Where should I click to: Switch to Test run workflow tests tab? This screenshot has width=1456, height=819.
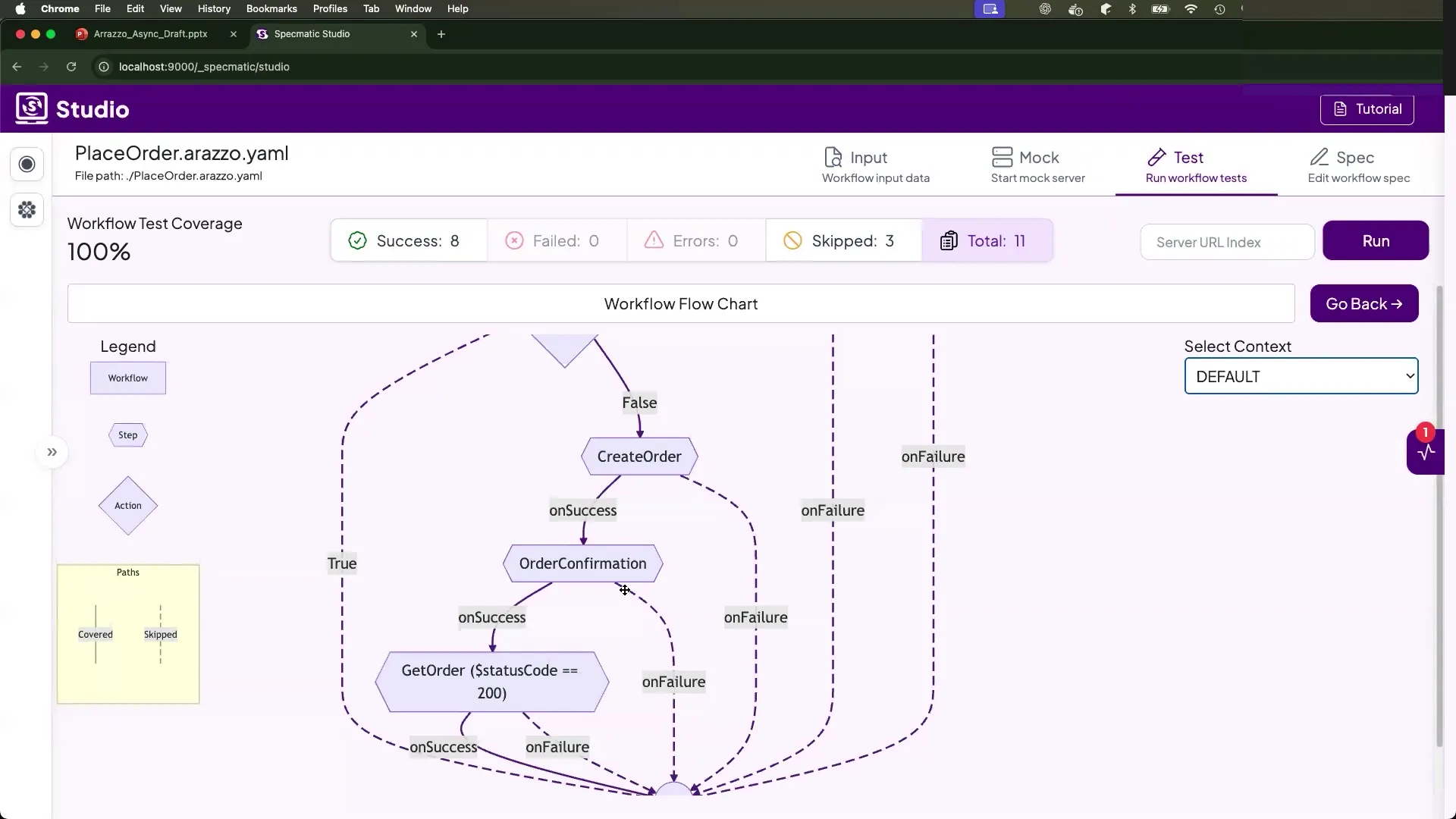coord(1196,166)
